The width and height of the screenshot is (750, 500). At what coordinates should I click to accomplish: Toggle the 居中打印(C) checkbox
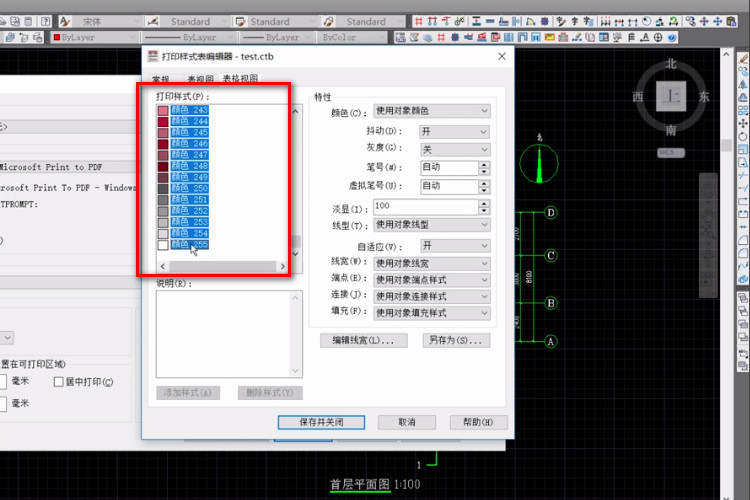click(58, 382)
